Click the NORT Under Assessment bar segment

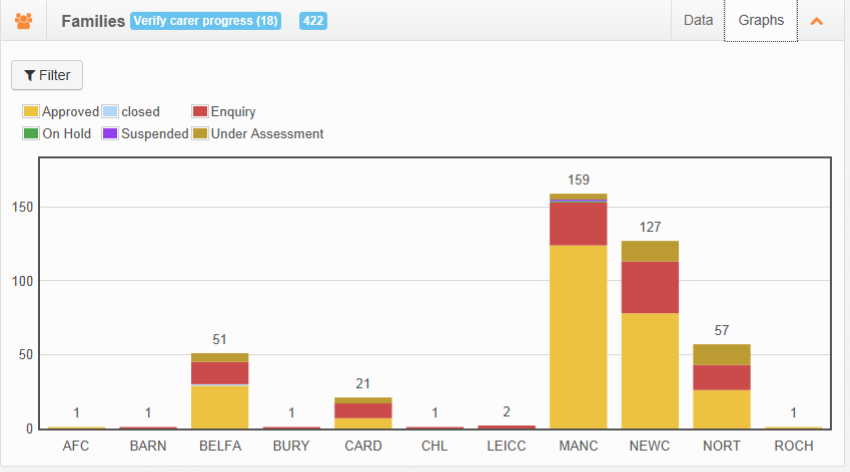(722, 354)
